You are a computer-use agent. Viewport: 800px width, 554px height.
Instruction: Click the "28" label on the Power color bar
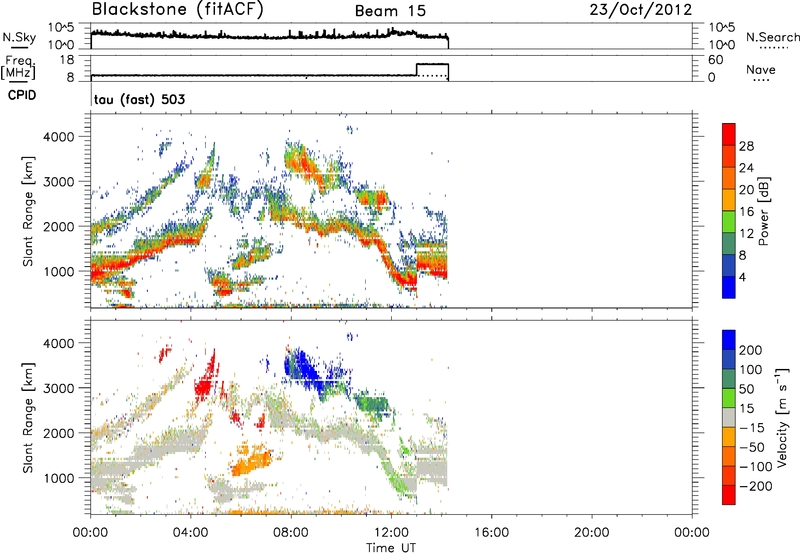pyautogui.click(x=746, y=146)
